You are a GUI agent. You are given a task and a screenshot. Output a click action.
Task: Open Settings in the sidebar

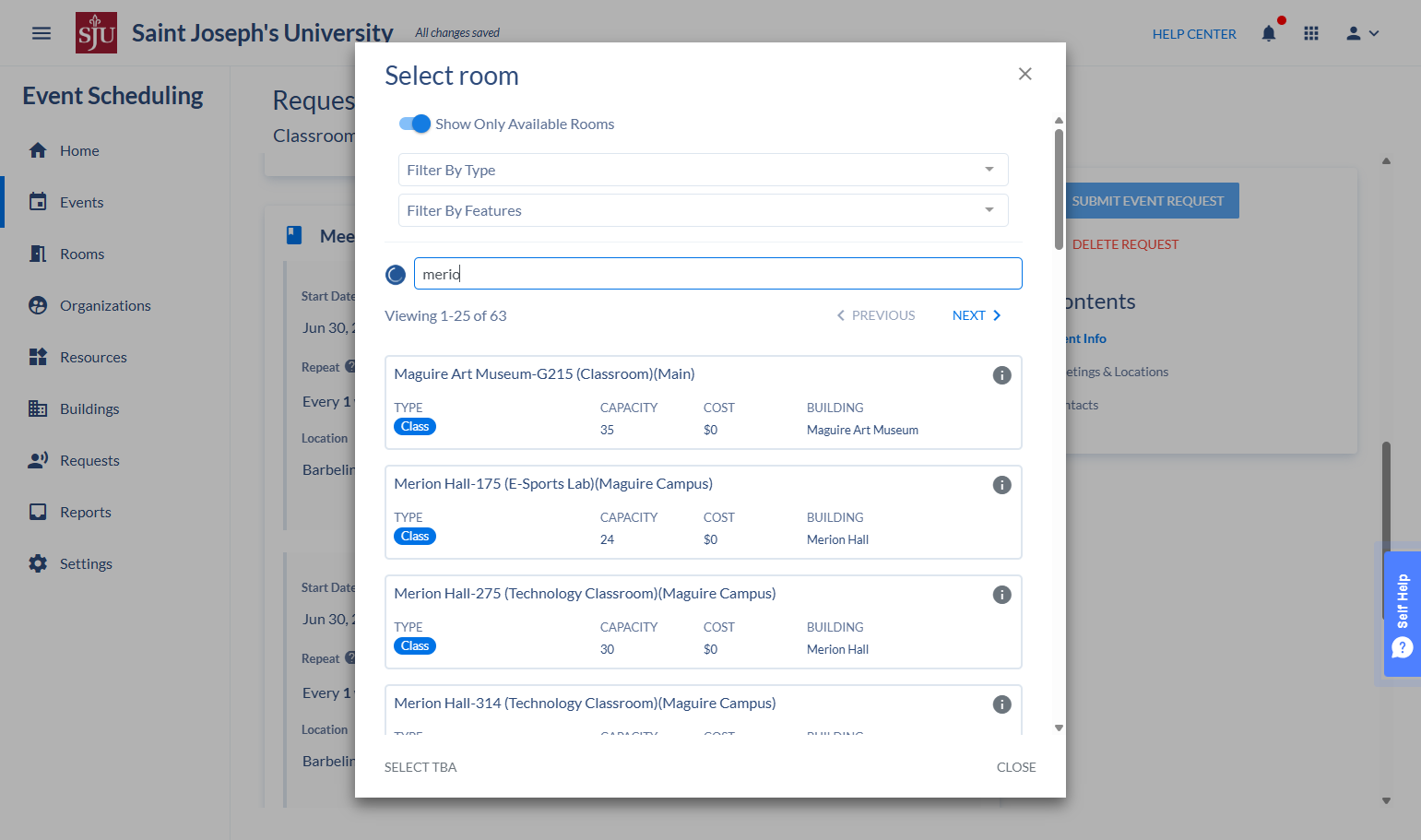click(86, 563)
